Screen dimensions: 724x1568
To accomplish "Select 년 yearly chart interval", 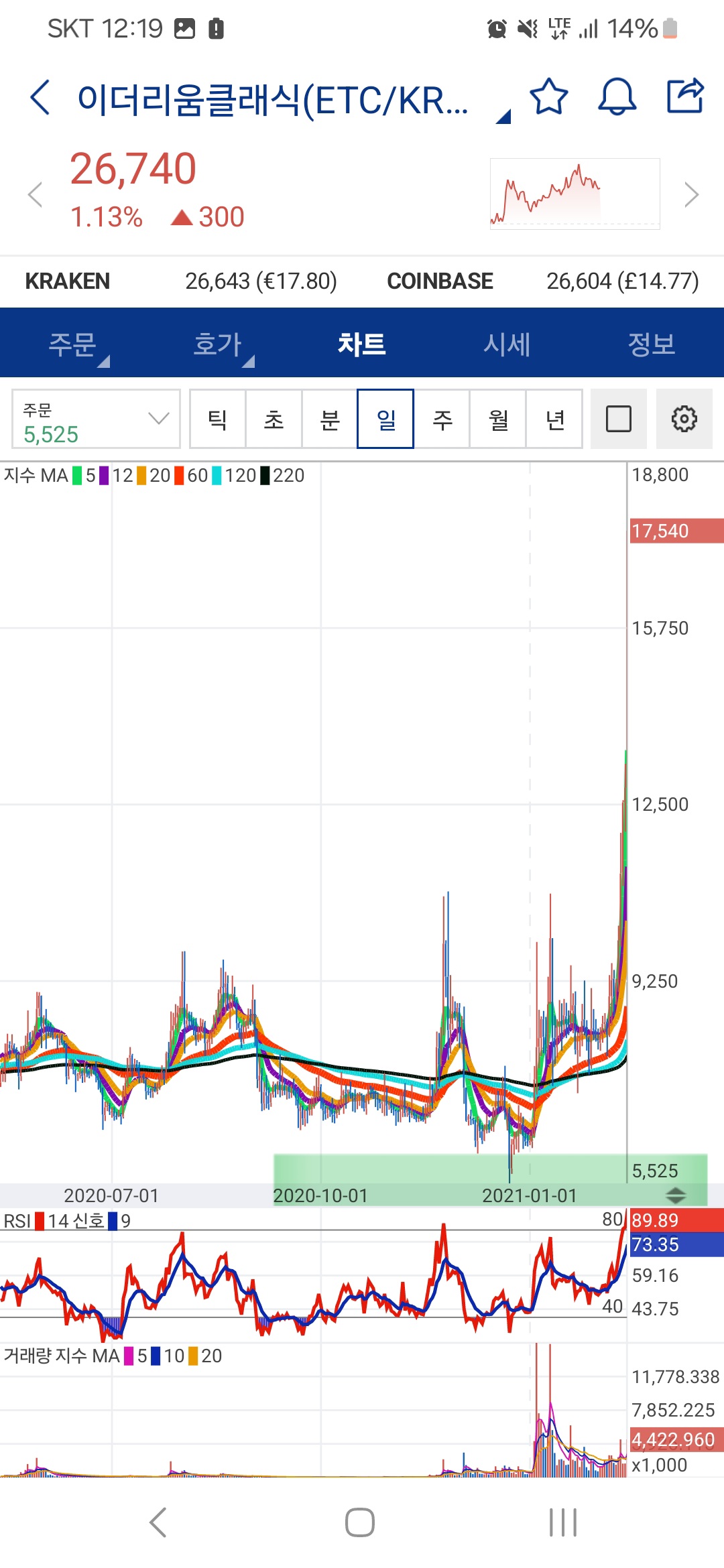I will point(554,419).
